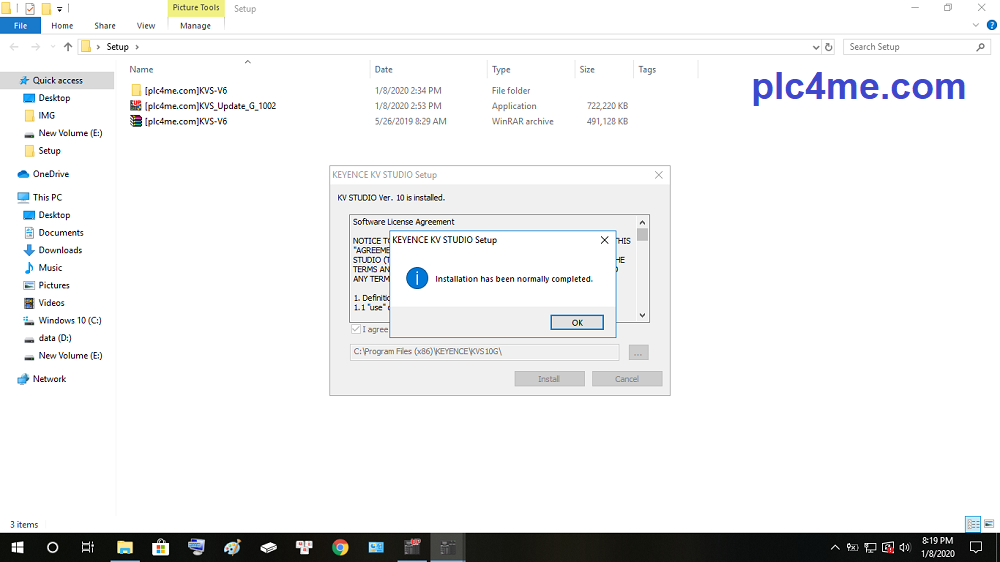Switch to details view layout icon
The height and width of the screenshot is (562, 1000).
pyautogui.click(x=973, y=524)
